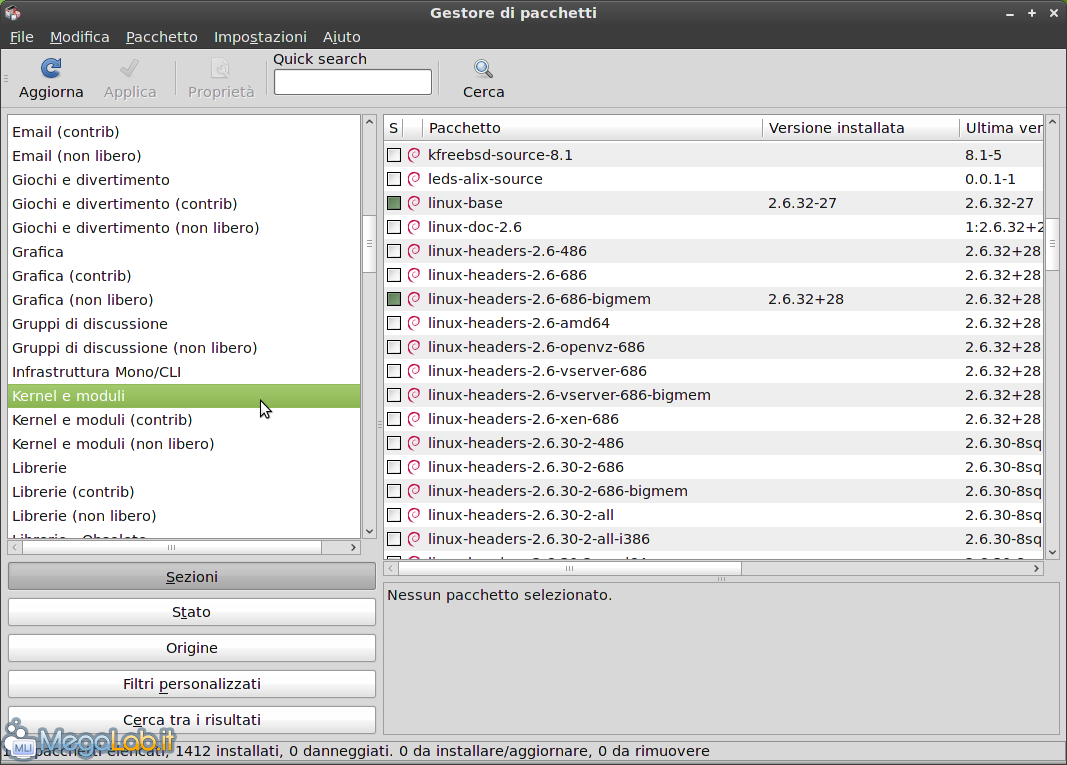Click the Aggiorna reload icon
1067x765 pixels.
51,69
